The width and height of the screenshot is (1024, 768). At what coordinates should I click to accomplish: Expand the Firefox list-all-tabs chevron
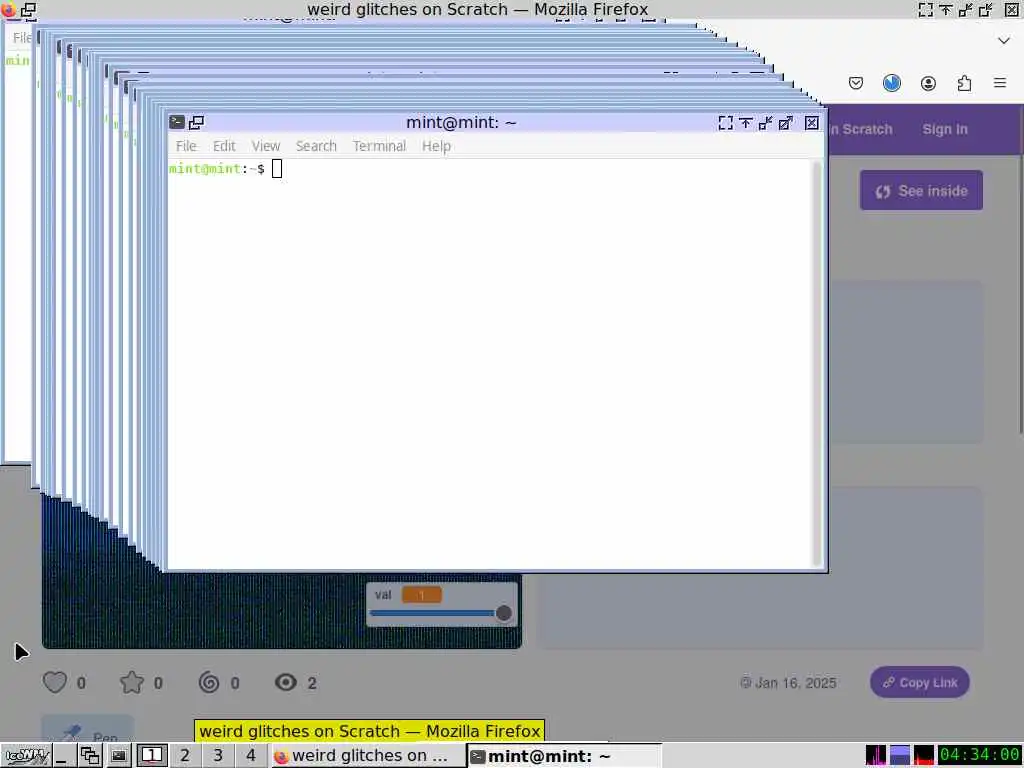pos(1004,40)
